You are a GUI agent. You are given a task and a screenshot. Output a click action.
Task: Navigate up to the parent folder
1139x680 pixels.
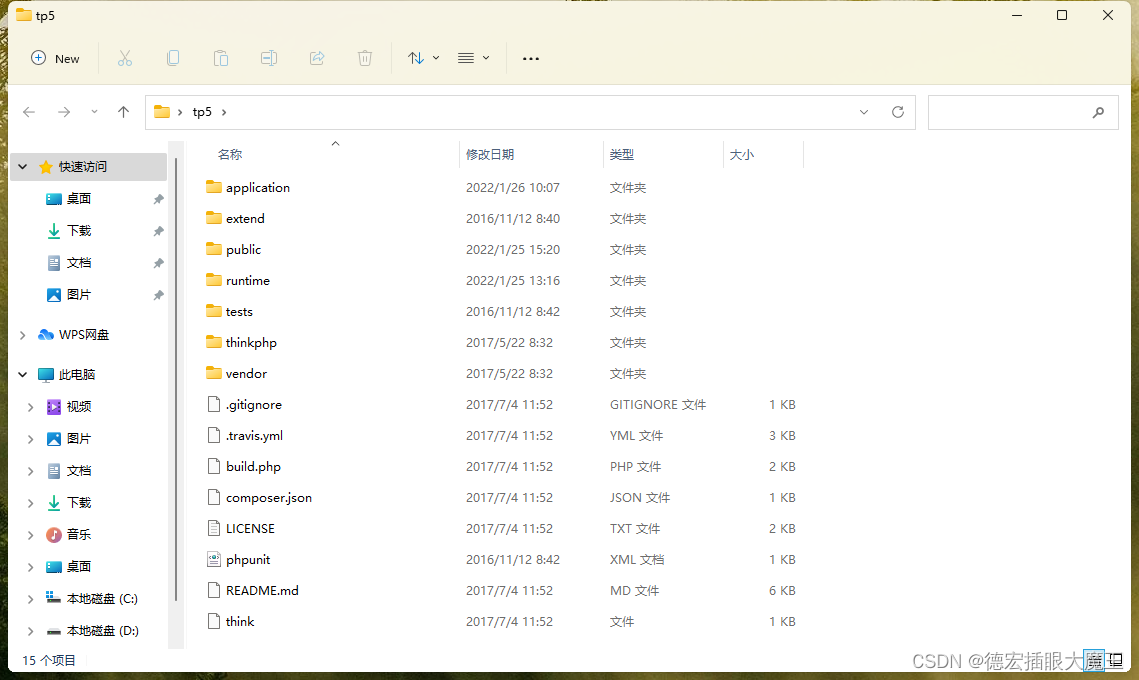tap(123, 112)
